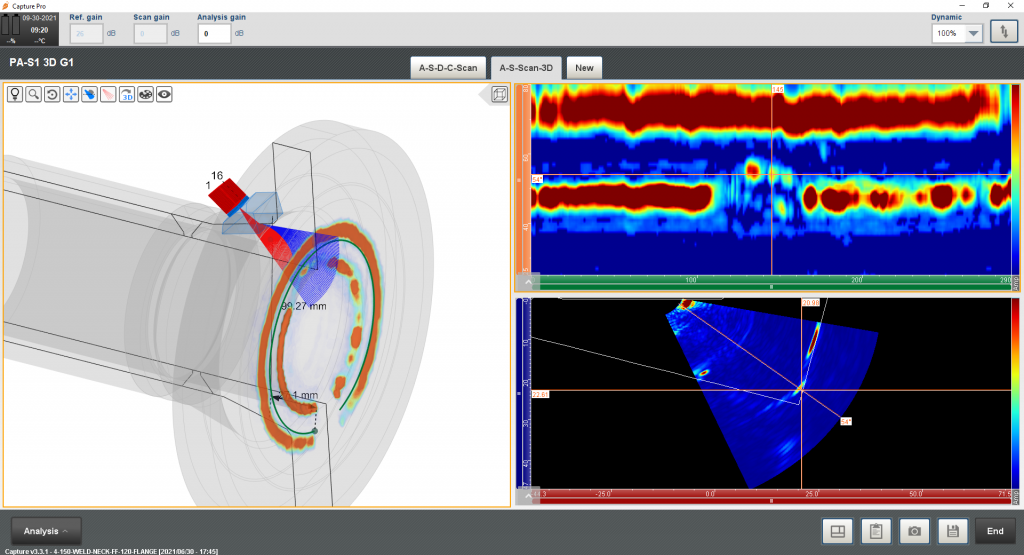Select the pan/move arrows tool
Viewport: 1024px width, 555px height.
coord(71,94)
